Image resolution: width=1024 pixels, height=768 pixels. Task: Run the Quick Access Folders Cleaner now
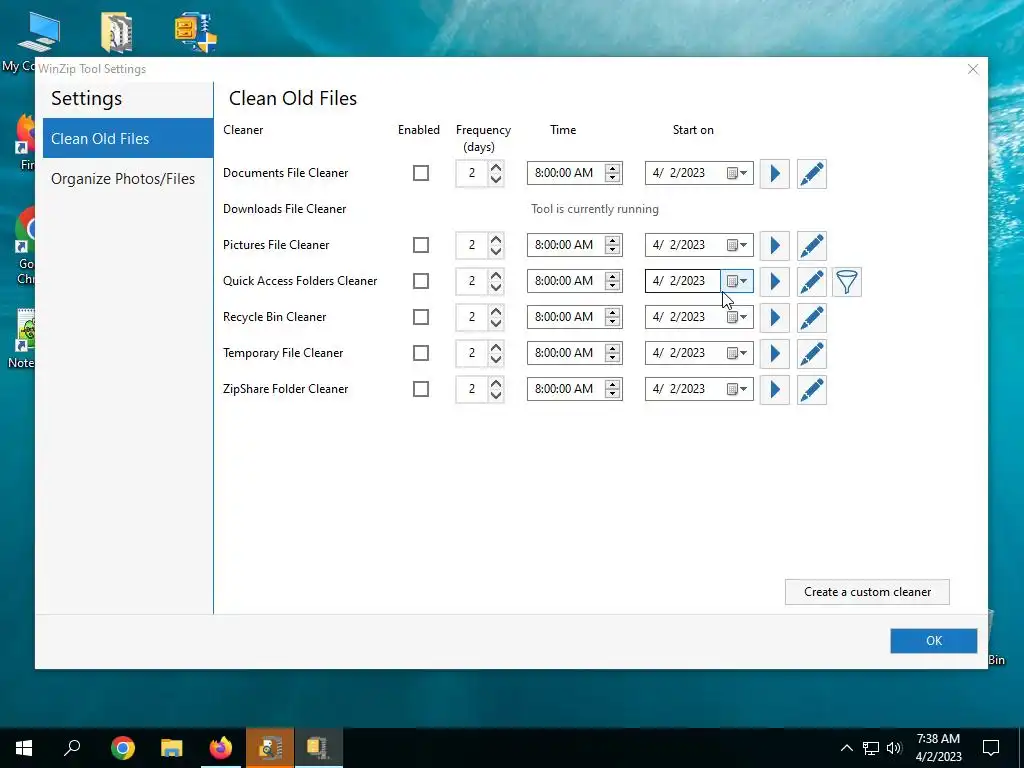coord(775,281)
